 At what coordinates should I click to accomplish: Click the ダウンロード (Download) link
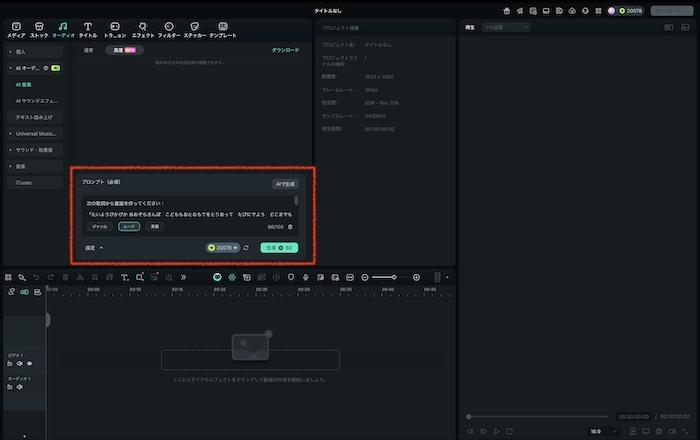point(285,50)
